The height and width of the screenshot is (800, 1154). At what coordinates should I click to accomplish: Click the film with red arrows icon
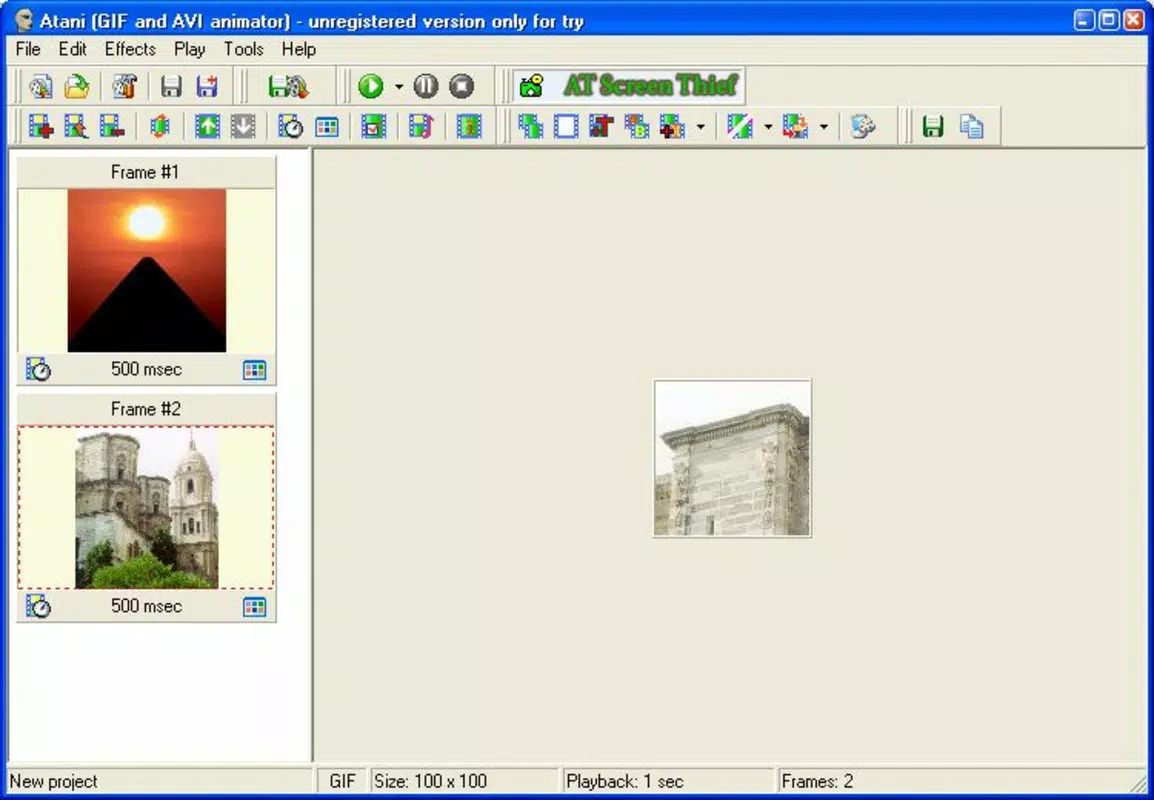click(x=796, y=127)
